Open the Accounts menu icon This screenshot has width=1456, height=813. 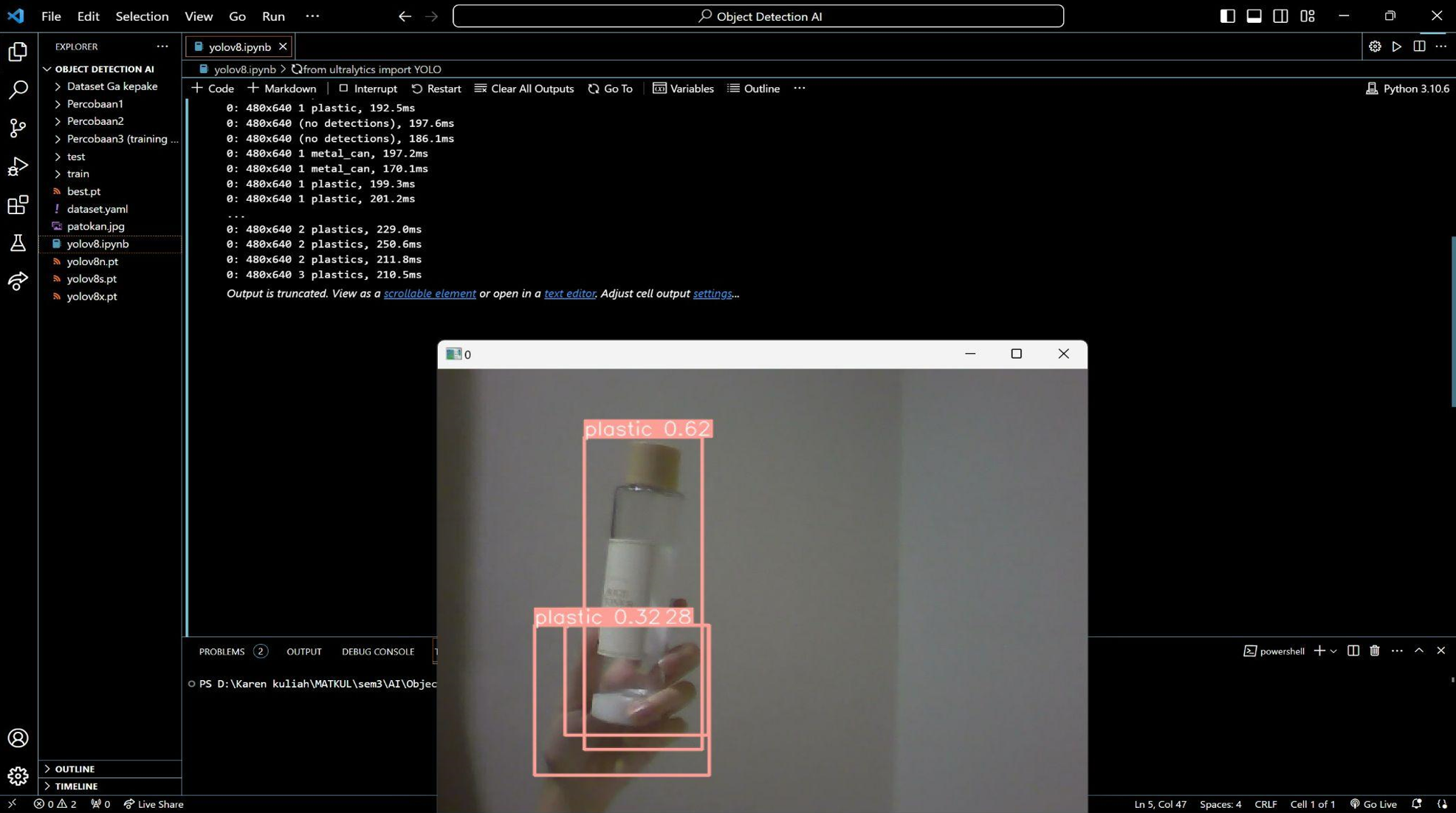tap(18, 738)
